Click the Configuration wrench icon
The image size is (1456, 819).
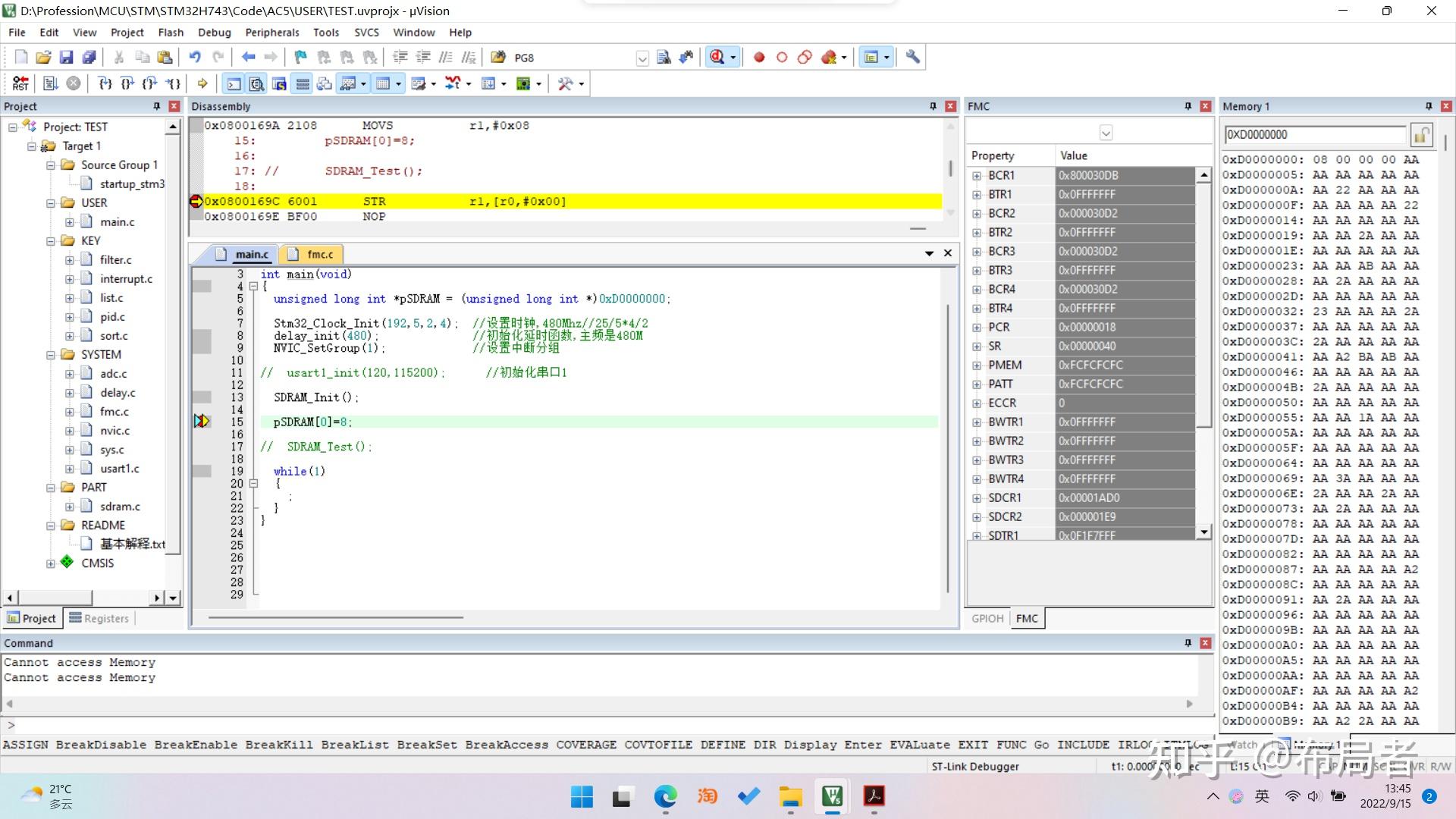click(913, 57)
